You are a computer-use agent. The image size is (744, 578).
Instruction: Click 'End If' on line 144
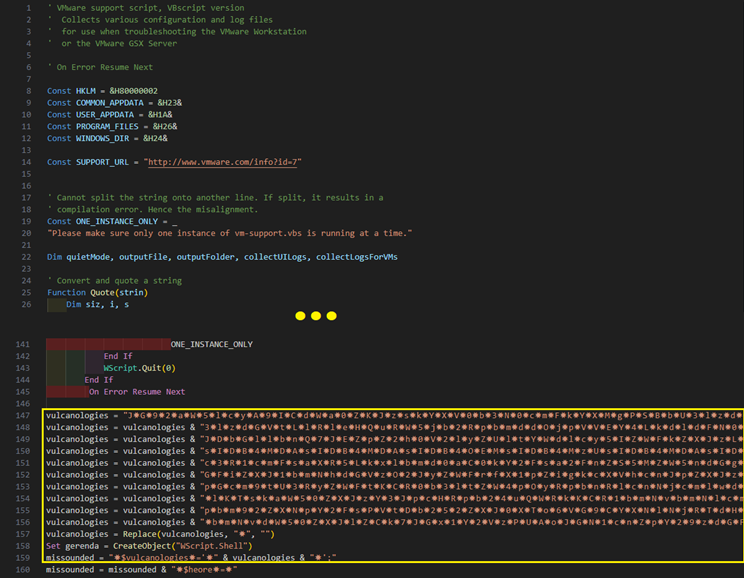pyautogui.click(x=99, y=380)
